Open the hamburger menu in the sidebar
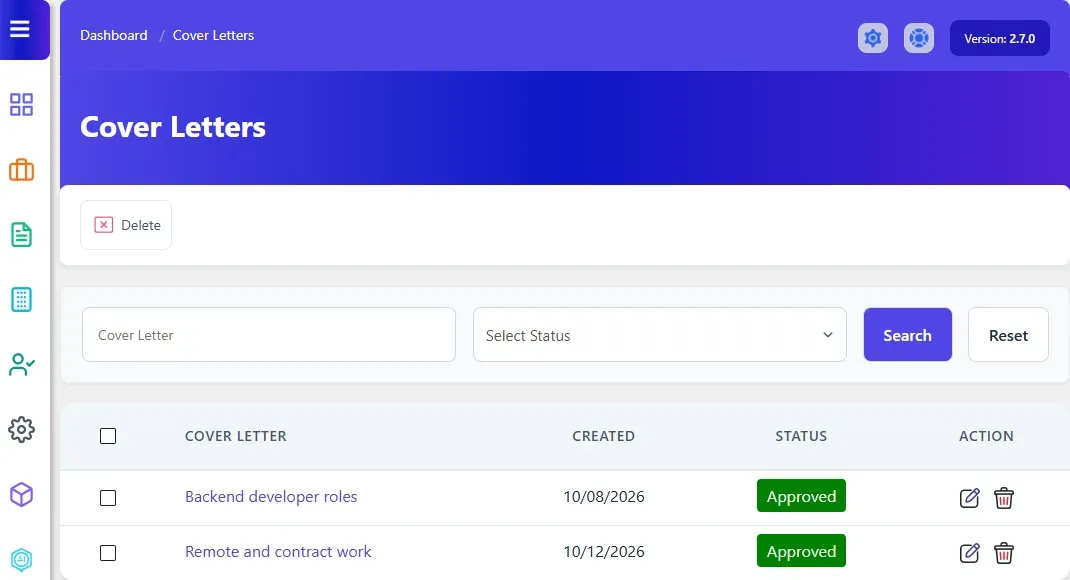Viewport: 1070px width, 580px height. tap(20, 29)
